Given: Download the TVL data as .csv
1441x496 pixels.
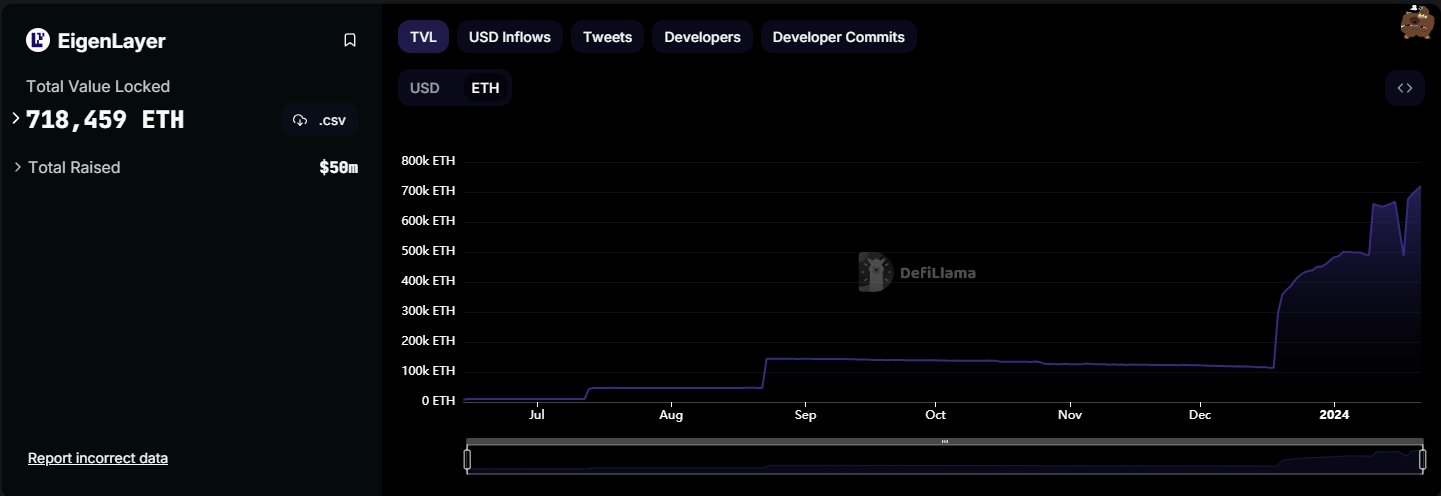Looking at the screenshot, I should click(320, 120).
